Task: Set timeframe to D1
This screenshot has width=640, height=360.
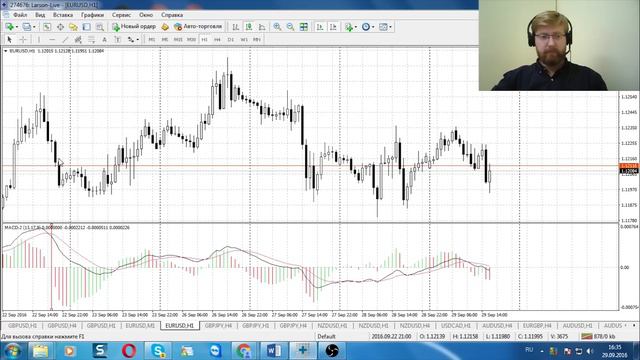Action: (x=231, y=40)
